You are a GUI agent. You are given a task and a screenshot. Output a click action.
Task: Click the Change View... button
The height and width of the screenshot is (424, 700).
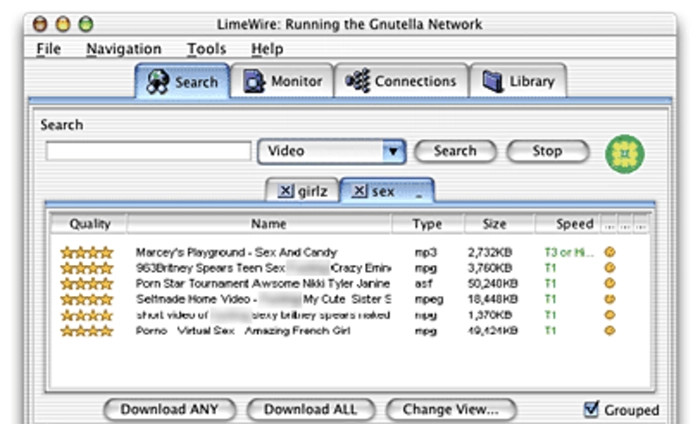point(451,409)
